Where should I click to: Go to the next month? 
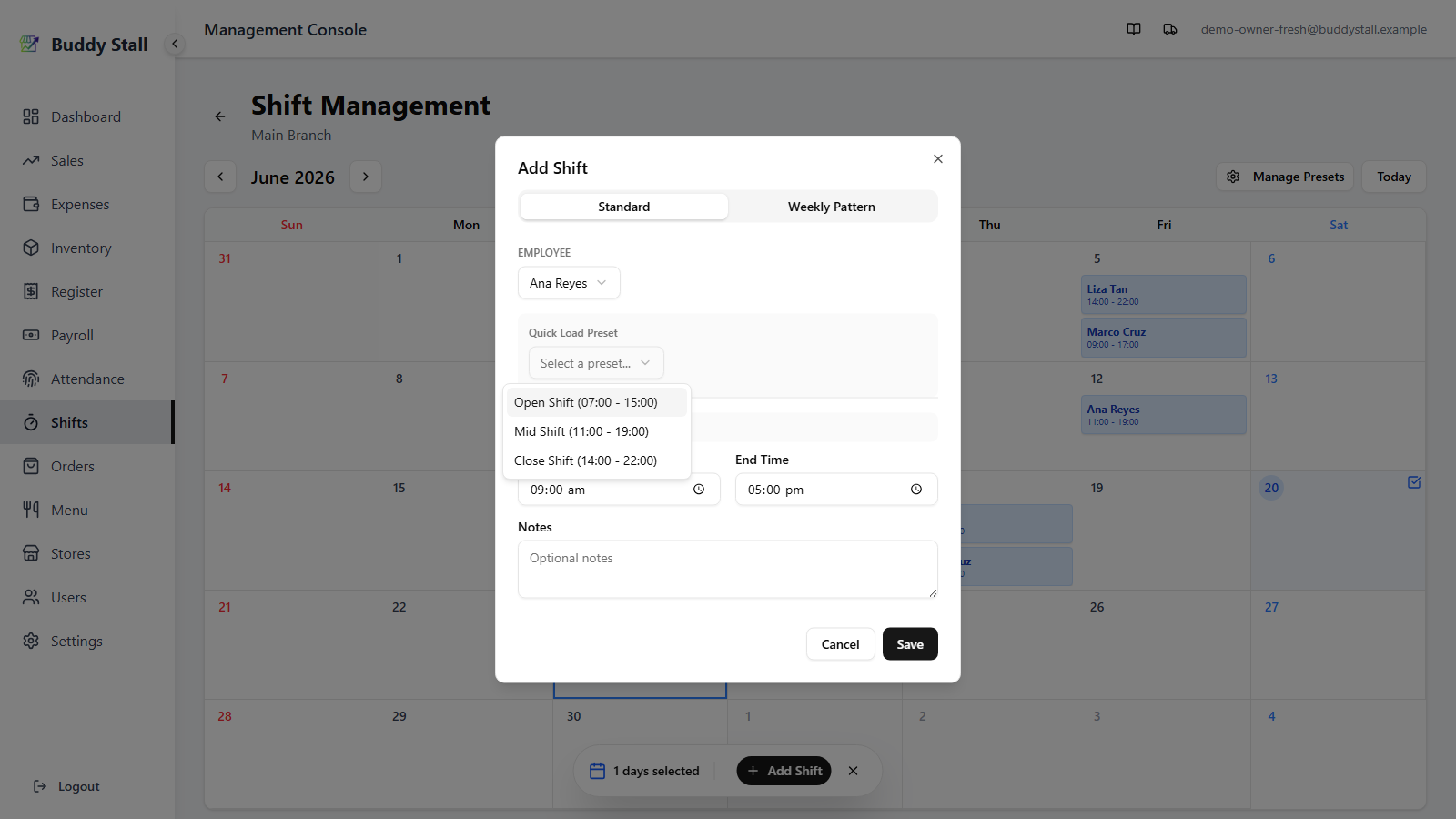coord(366,177)
